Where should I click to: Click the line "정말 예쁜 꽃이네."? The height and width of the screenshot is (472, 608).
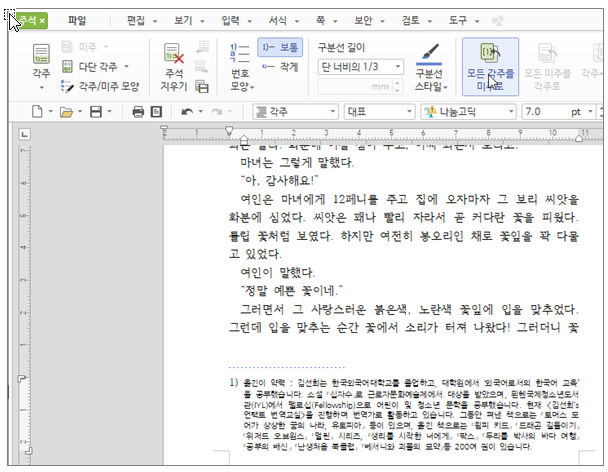point(292,290)
